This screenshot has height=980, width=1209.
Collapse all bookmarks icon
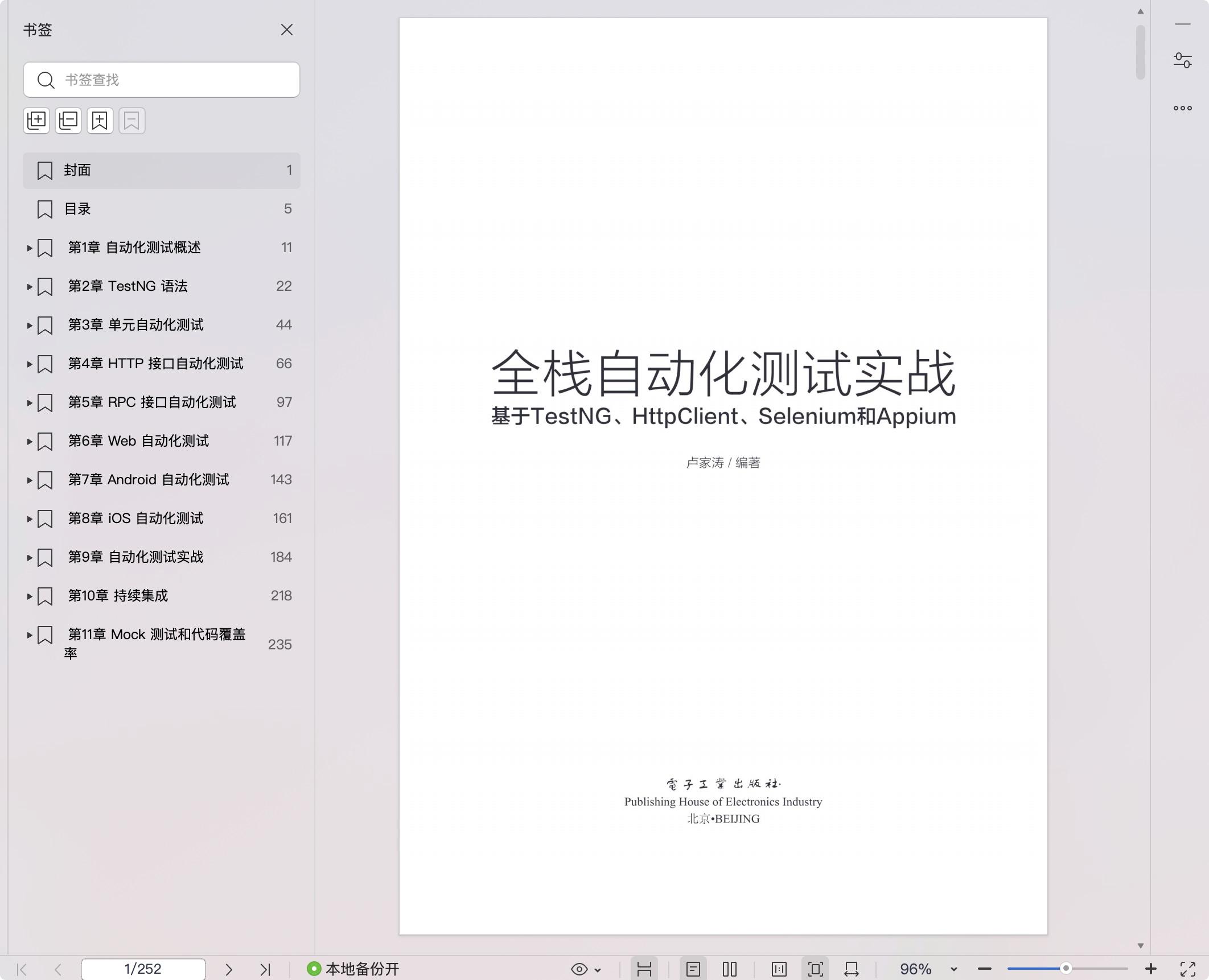coord(68,121)
